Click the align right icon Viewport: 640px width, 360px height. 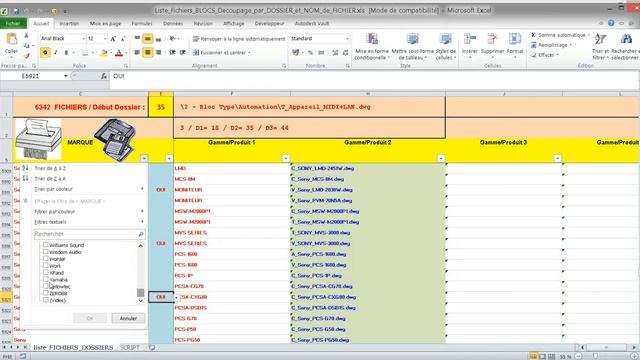point(158,52)
